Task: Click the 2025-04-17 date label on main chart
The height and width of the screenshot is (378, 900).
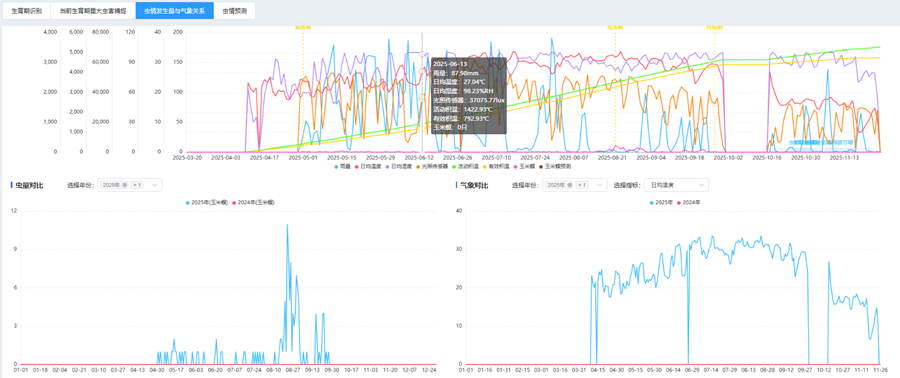Action: tap(265, 157)
